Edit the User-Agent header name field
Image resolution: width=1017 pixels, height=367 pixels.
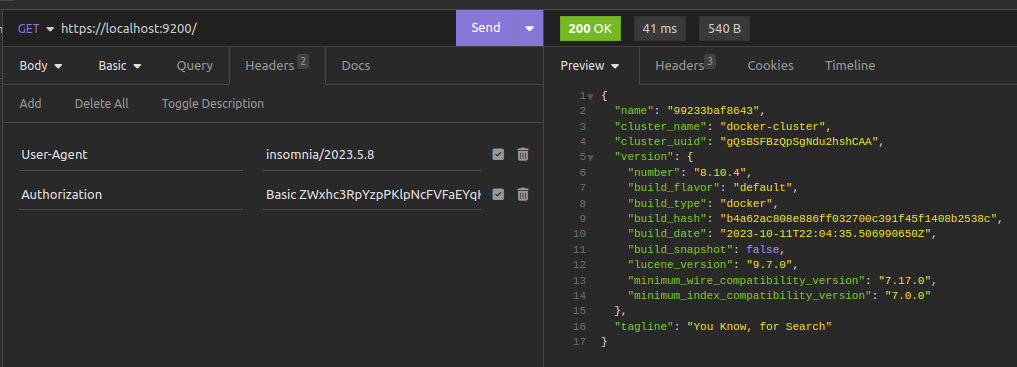pos(131,155)
